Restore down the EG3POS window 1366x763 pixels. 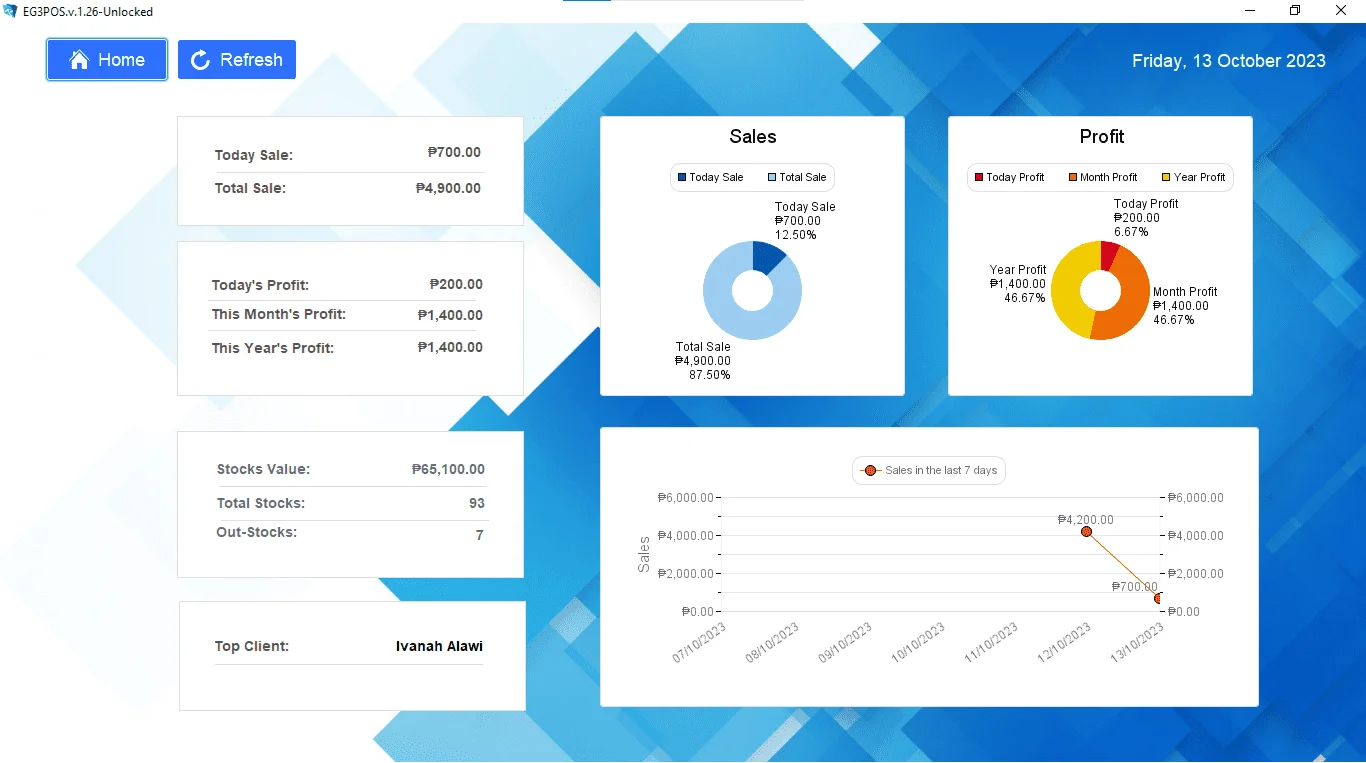click(1296, 11)
